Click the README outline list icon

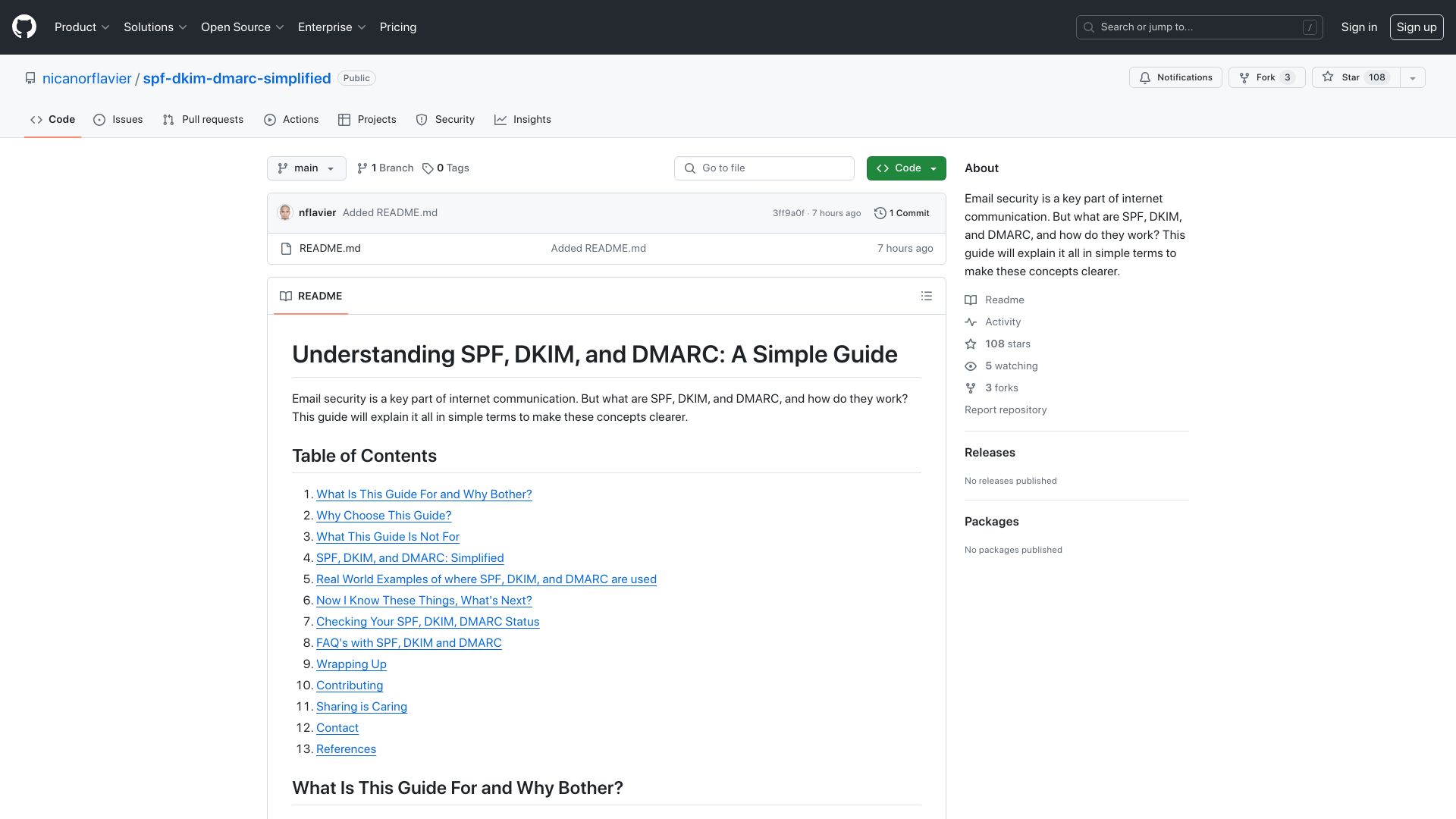[x=926, y=296]
